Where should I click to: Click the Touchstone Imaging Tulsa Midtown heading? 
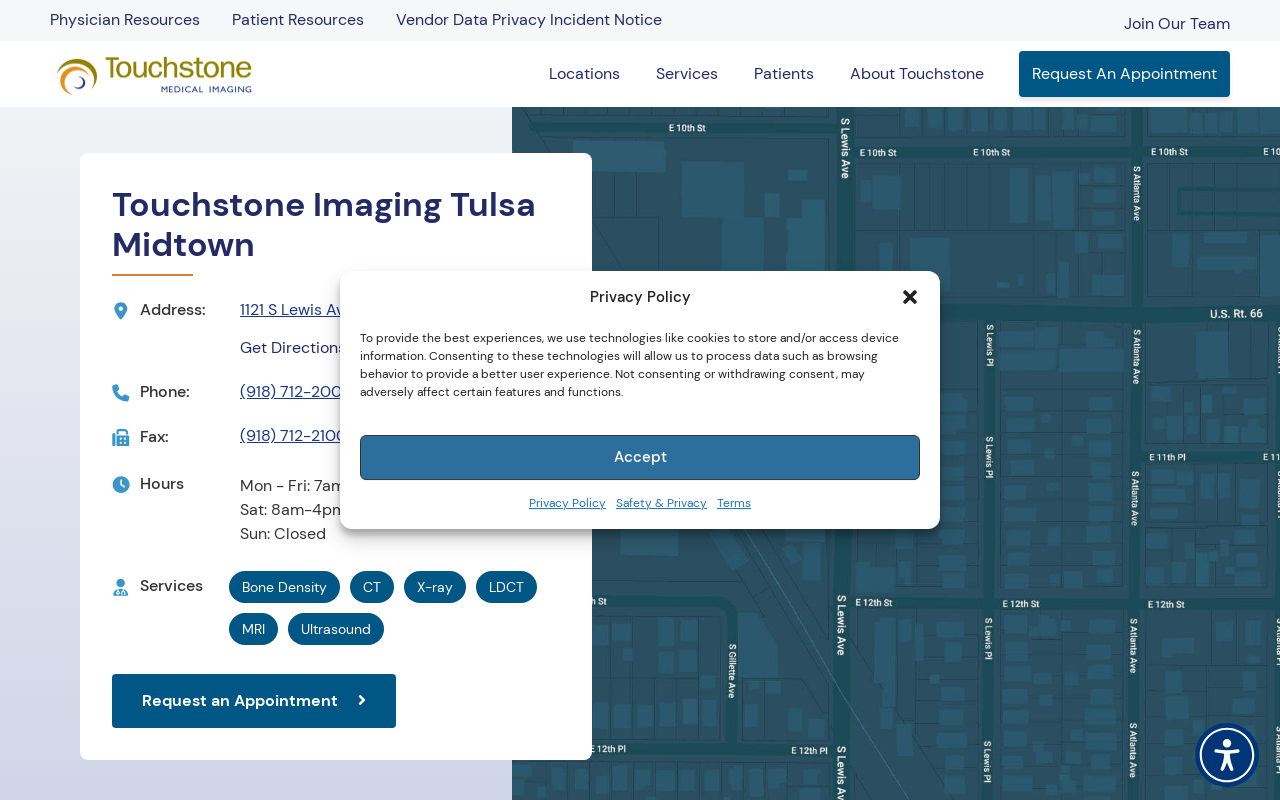tap(324, 225)
